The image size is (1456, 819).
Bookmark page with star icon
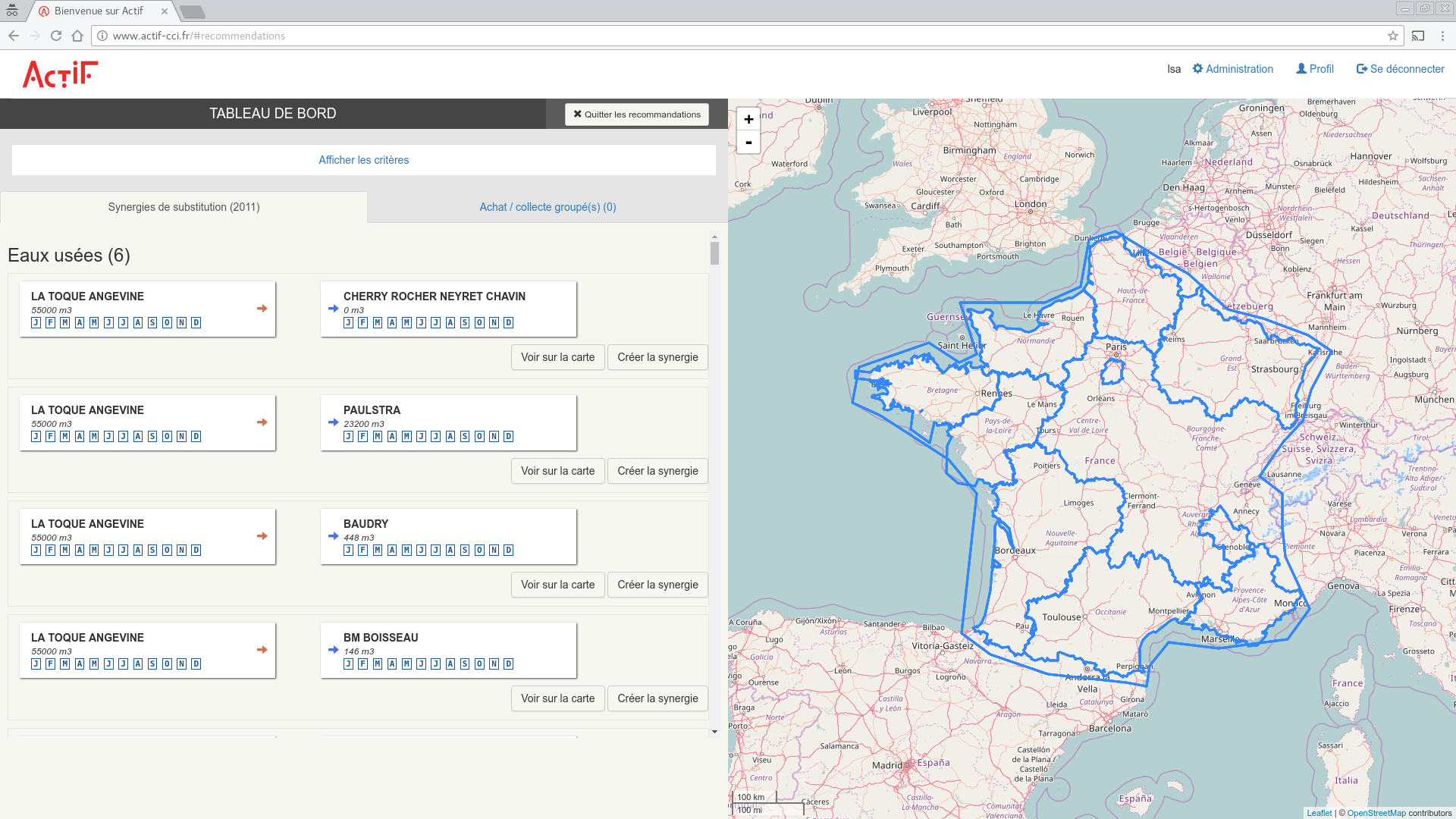click(1393, 36)
